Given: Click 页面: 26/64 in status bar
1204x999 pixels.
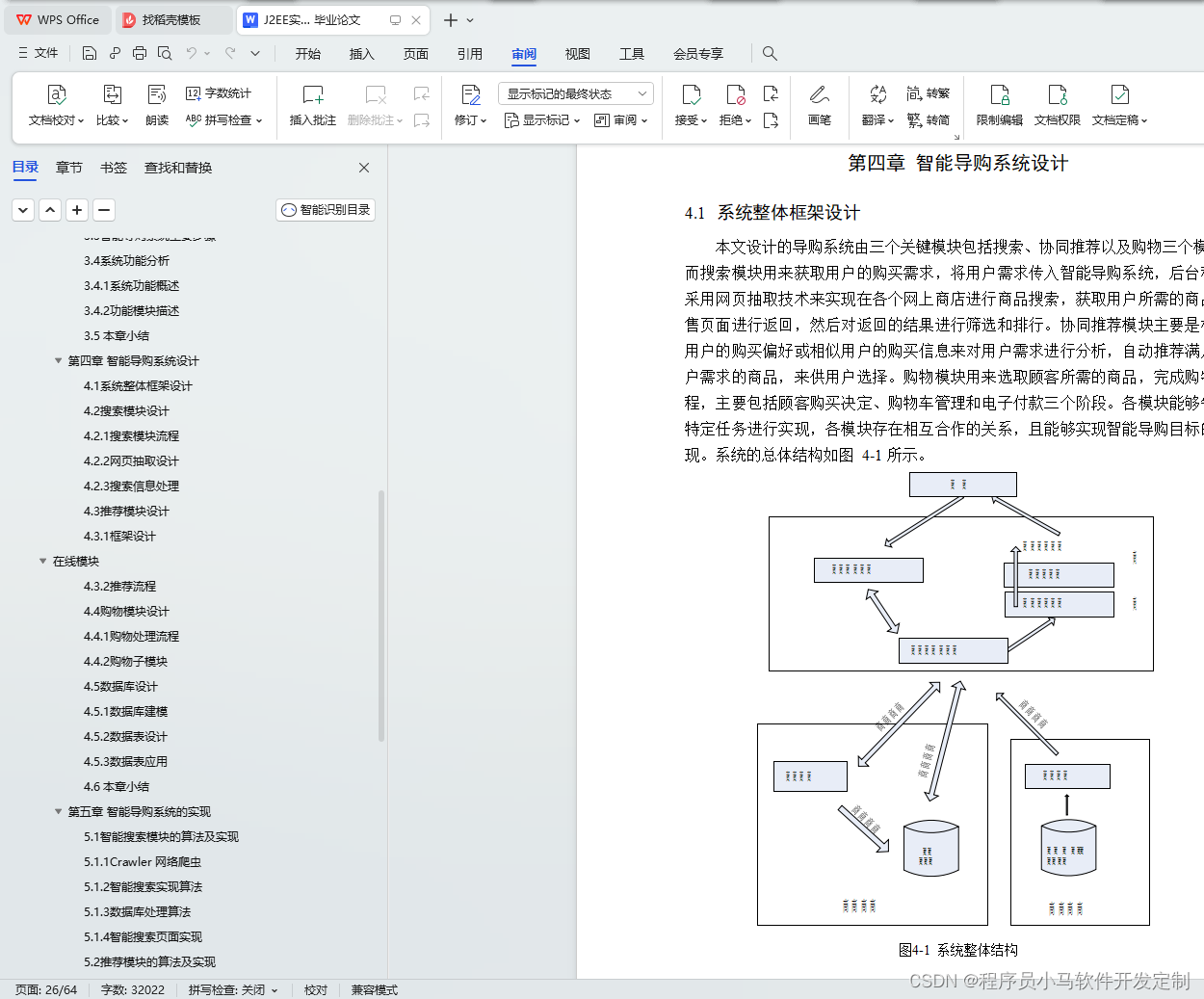Looking at the screenshot, I should click(x=46, y=989).
